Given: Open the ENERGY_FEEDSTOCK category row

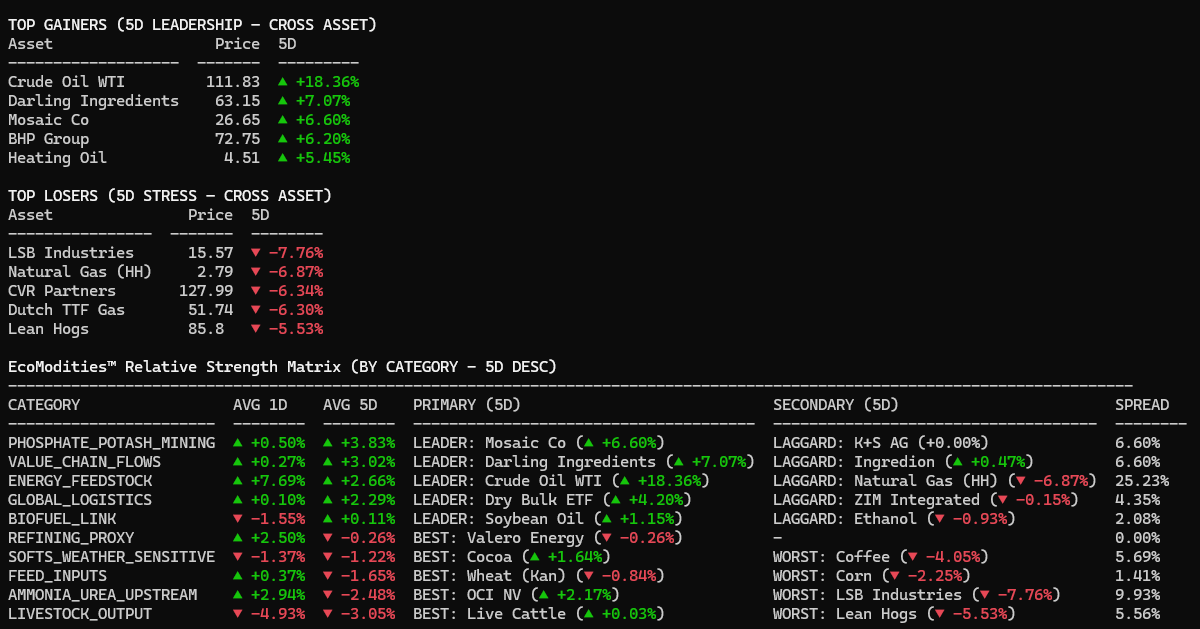Looking at the screenshot, I should point(80,481).
